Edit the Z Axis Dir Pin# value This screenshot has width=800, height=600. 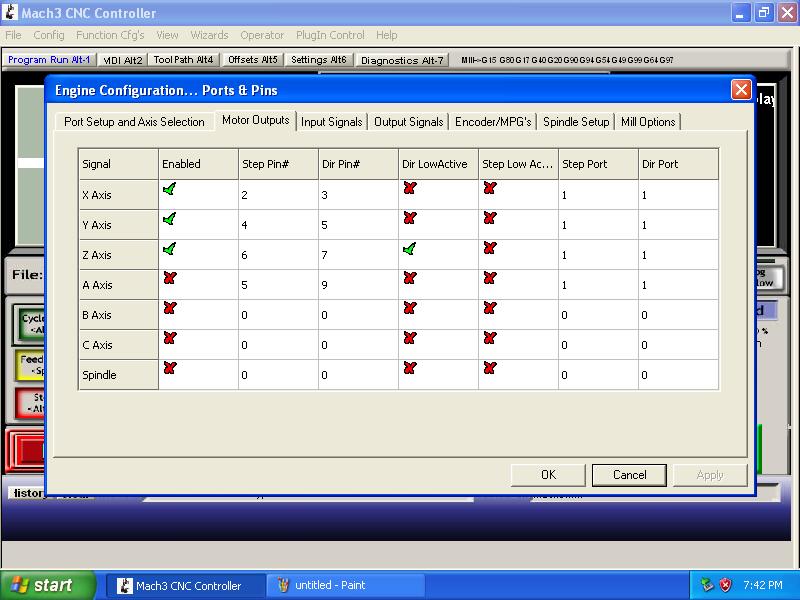(357, 255)
